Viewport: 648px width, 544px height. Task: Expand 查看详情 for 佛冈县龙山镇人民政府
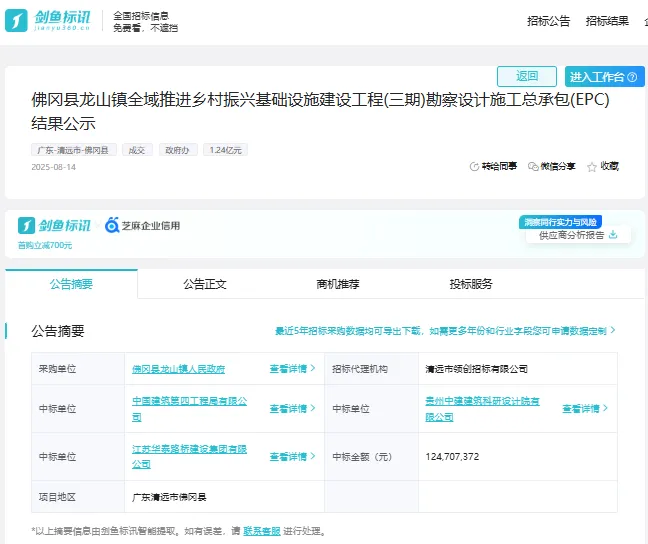292,369
